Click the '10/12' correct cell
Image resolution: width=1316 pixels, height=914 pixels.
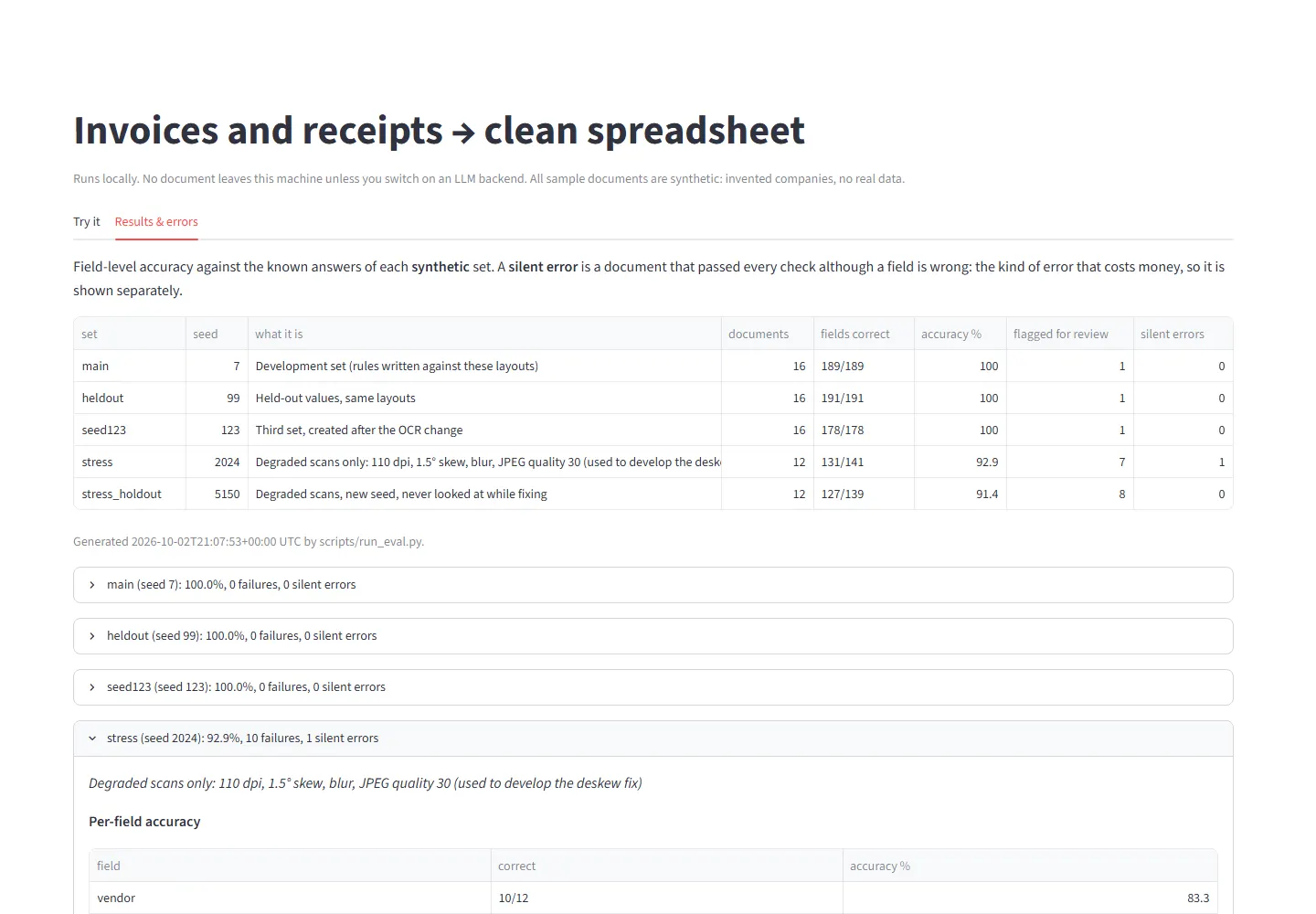[x=667, y=898]
